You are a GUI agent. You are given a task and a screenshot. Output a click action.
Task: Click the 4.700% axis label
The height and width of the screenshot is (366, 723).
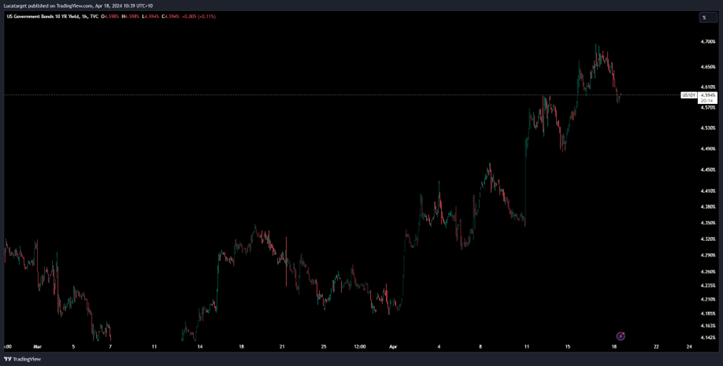(x=707, y=42)
